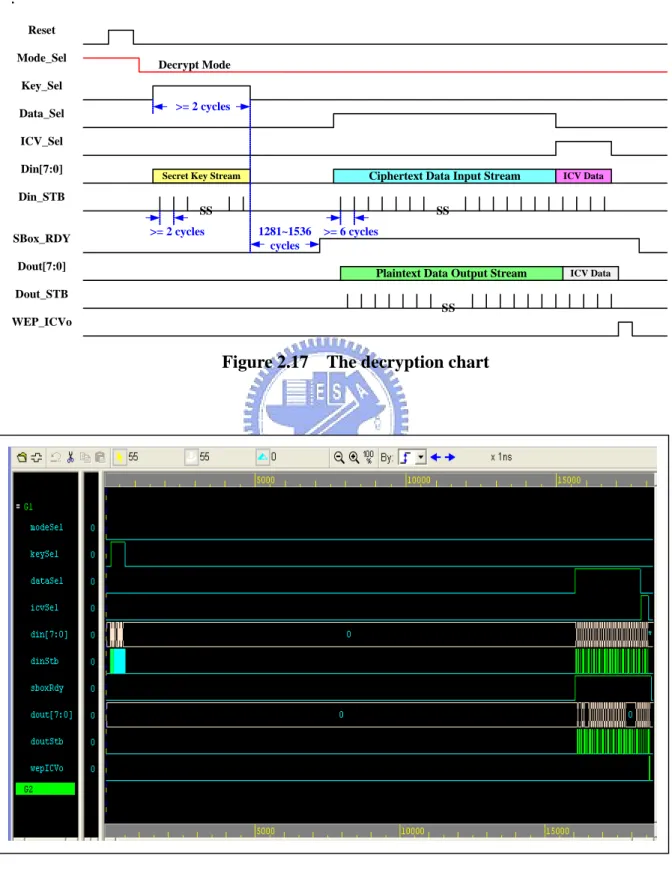
Task: Click the Zoom 100% icon
Action: [x=369, y=457]
